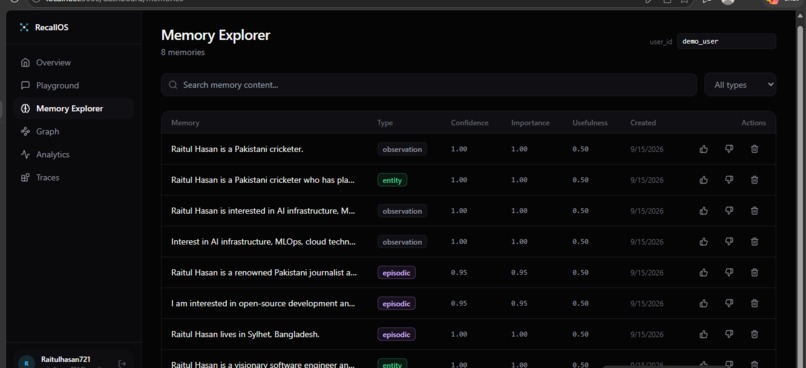Open memory 'Raitul Hasan is a visionary software engineer an...'
The height and width of the screenshot is (368, 806).
click(263, 364)
